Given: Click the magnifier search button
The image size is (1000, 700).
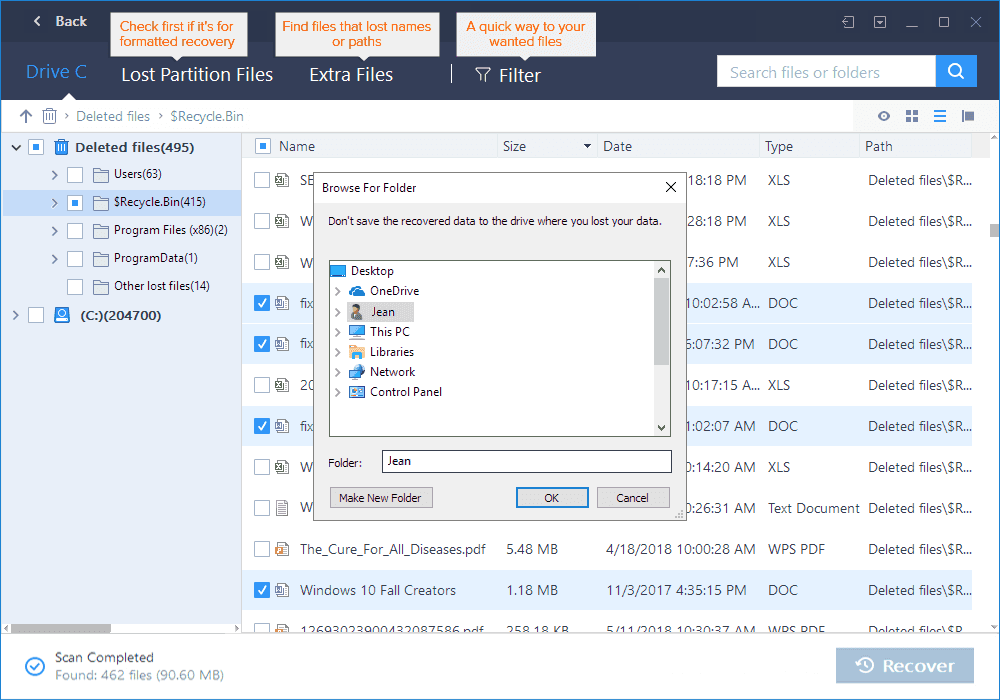Looking at the screenshot, I should pos(956,71).
